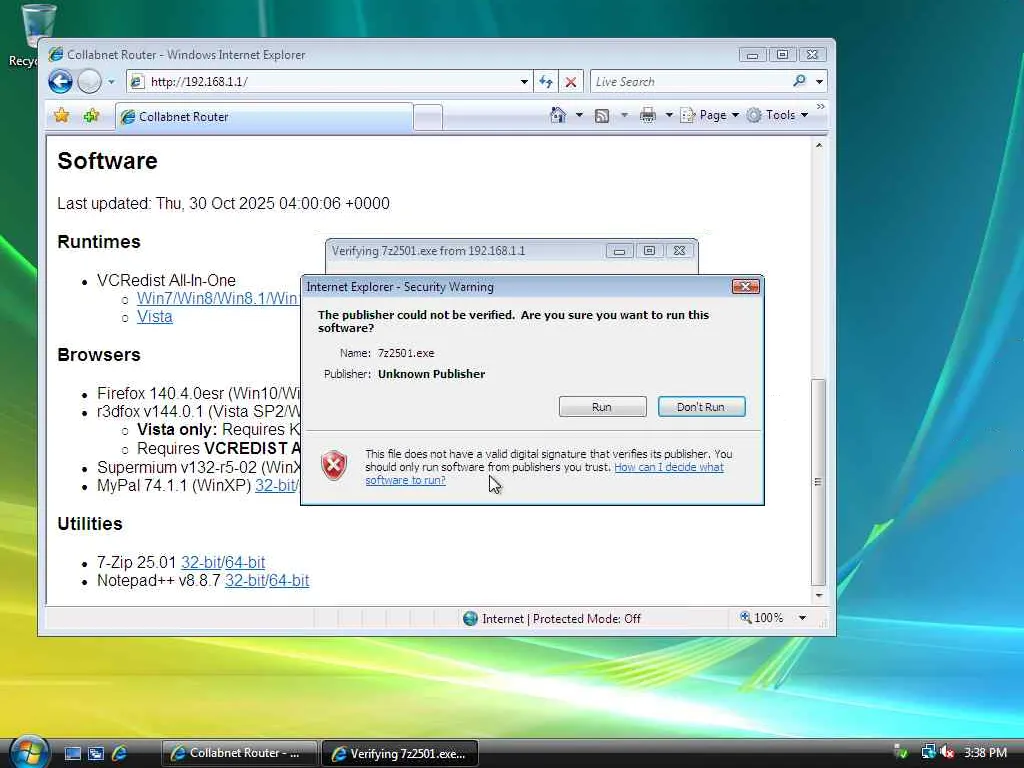Click the red shield warning icon
This screenshot has width=1024, height=768.
click(334, 466)
